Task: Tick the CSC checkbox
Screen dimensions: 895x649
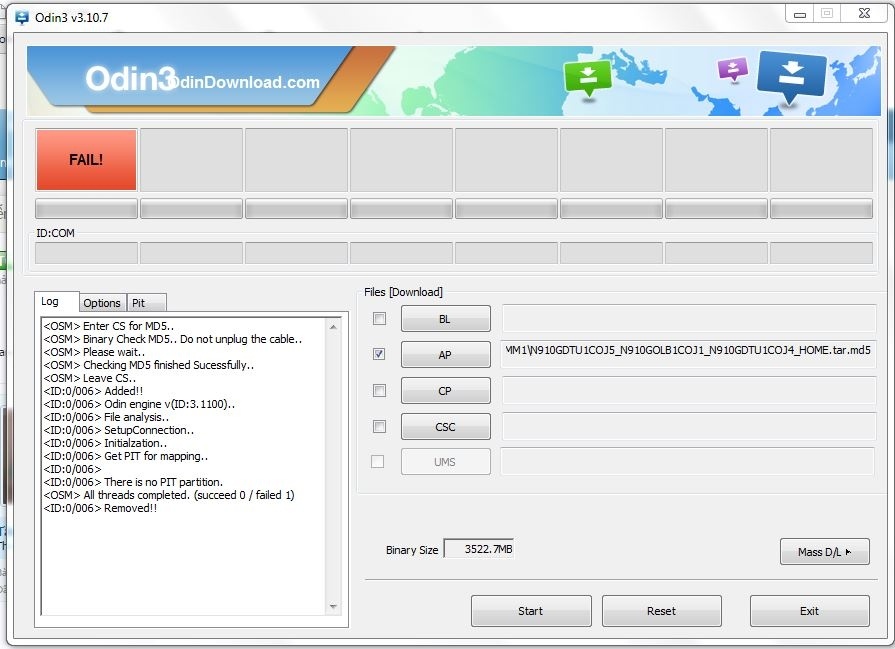Action: [379, 426]
